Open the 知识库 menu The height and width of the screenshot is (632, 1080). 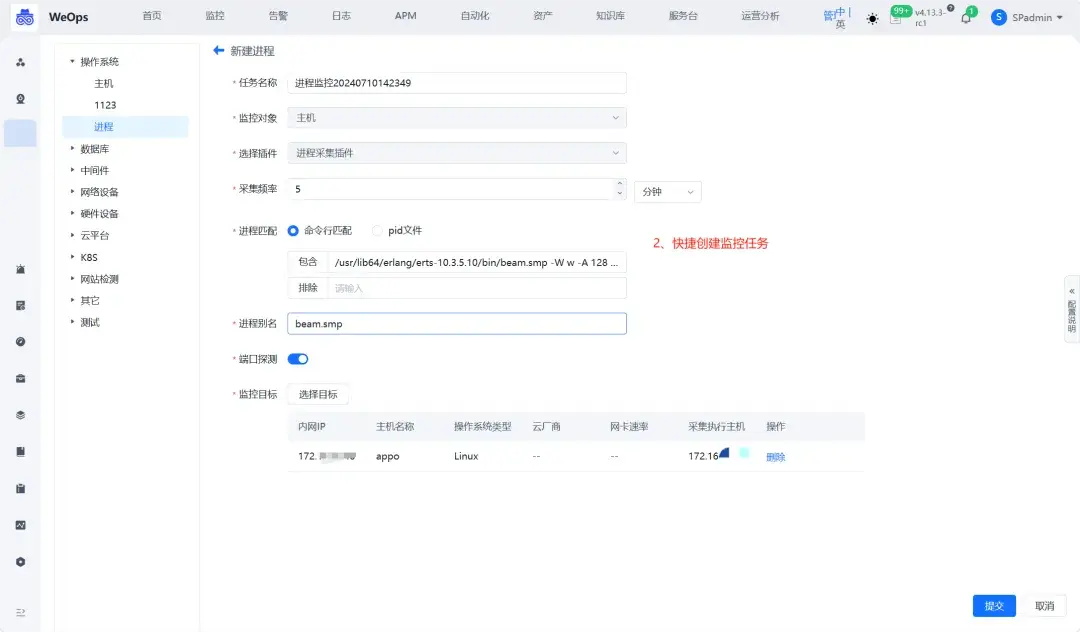point(610,16)
